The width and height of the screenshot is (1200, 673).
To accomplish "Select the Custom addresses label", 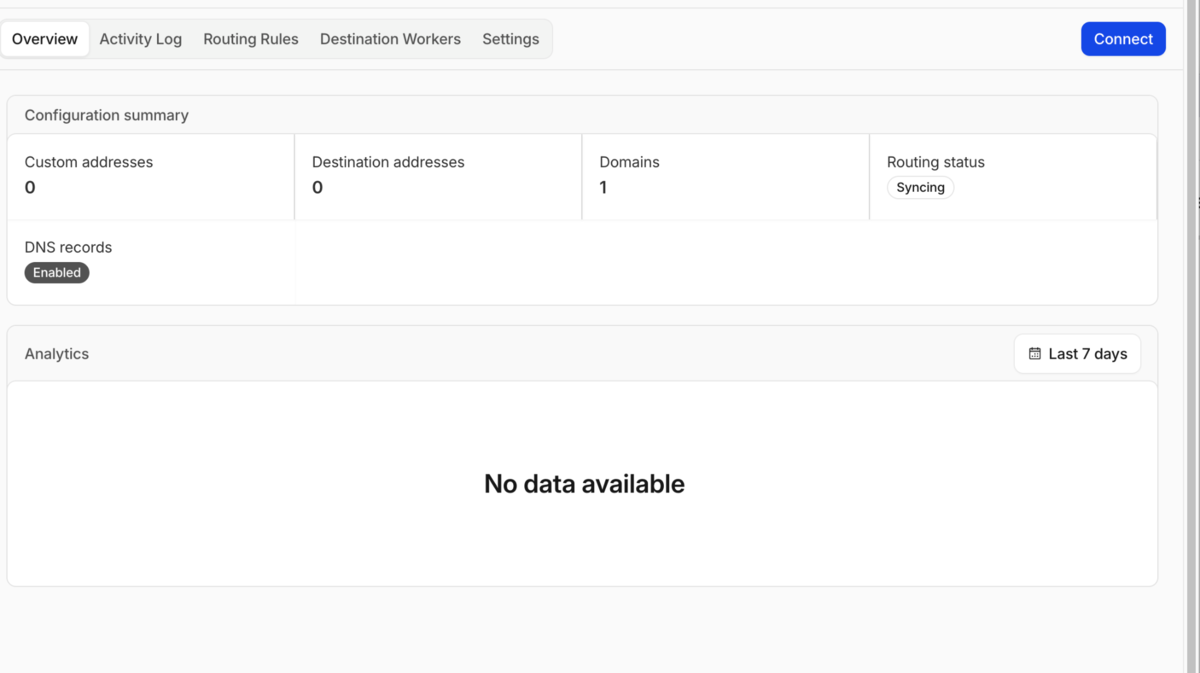I will (x=89, y=162).
